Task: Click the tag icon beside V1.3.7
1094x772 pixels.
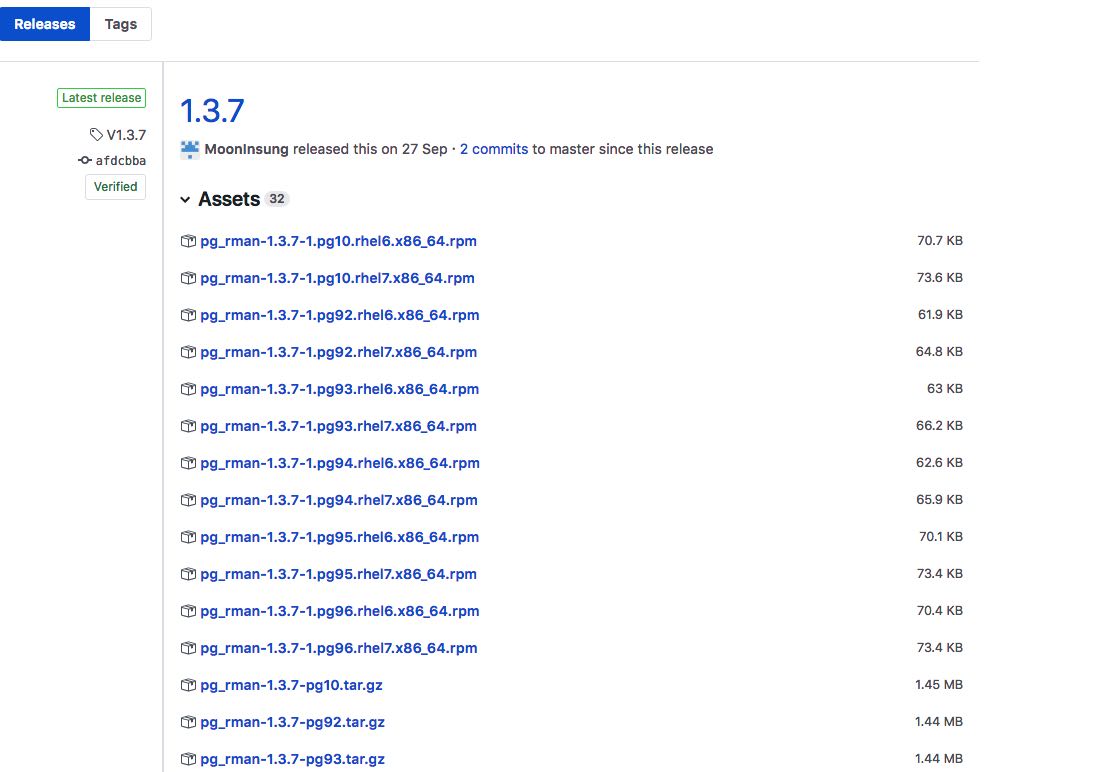Action: coord(96,134)
